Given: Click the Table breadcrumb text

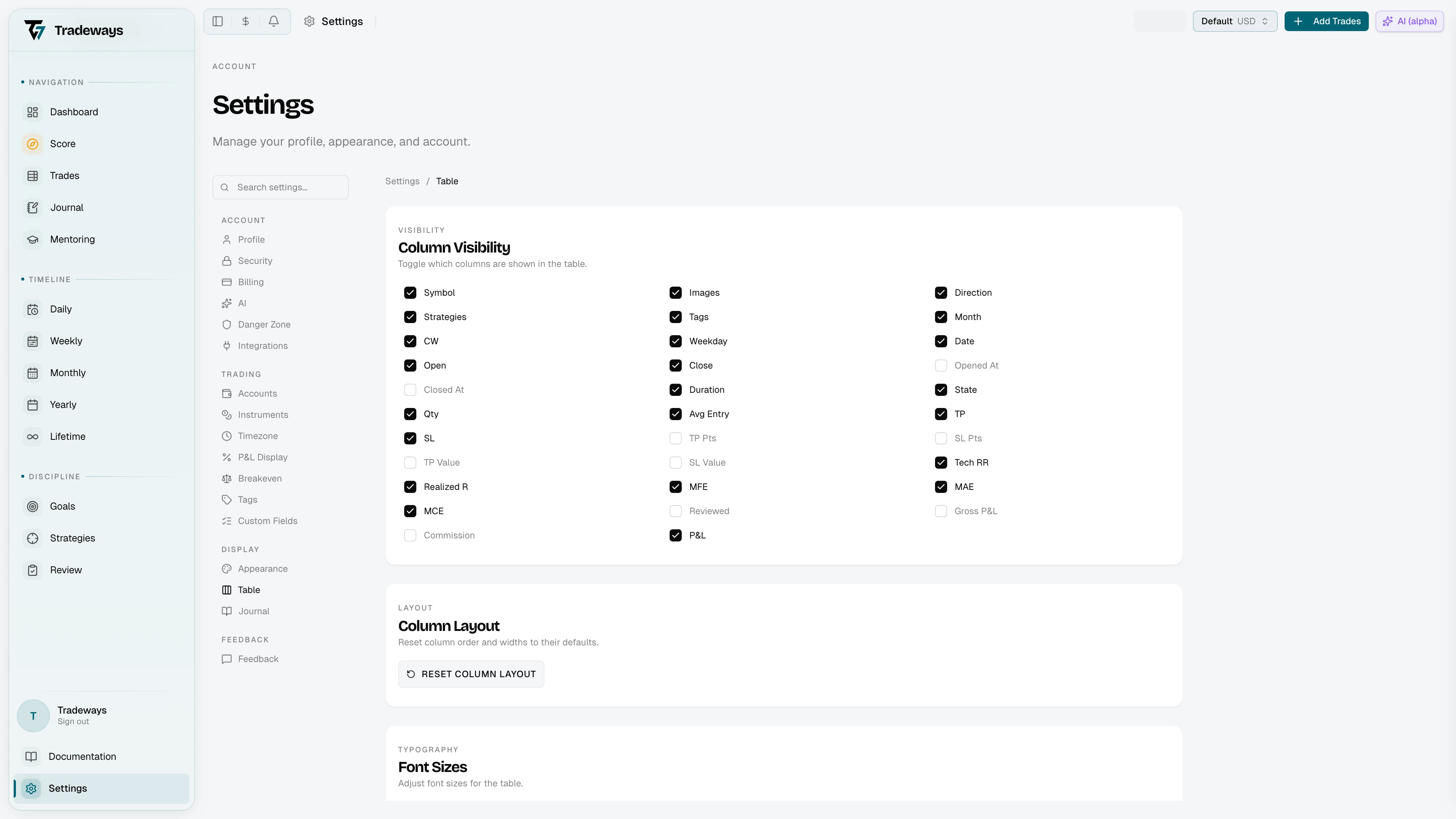Looking at the screenshot, I should point(447,182).
